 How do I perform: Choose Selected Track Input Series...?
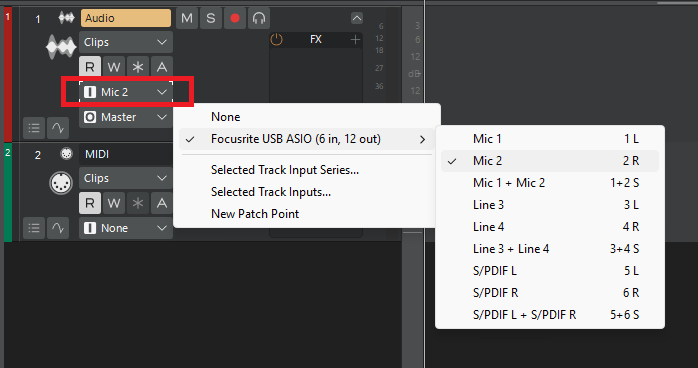(x=307, y=170)
